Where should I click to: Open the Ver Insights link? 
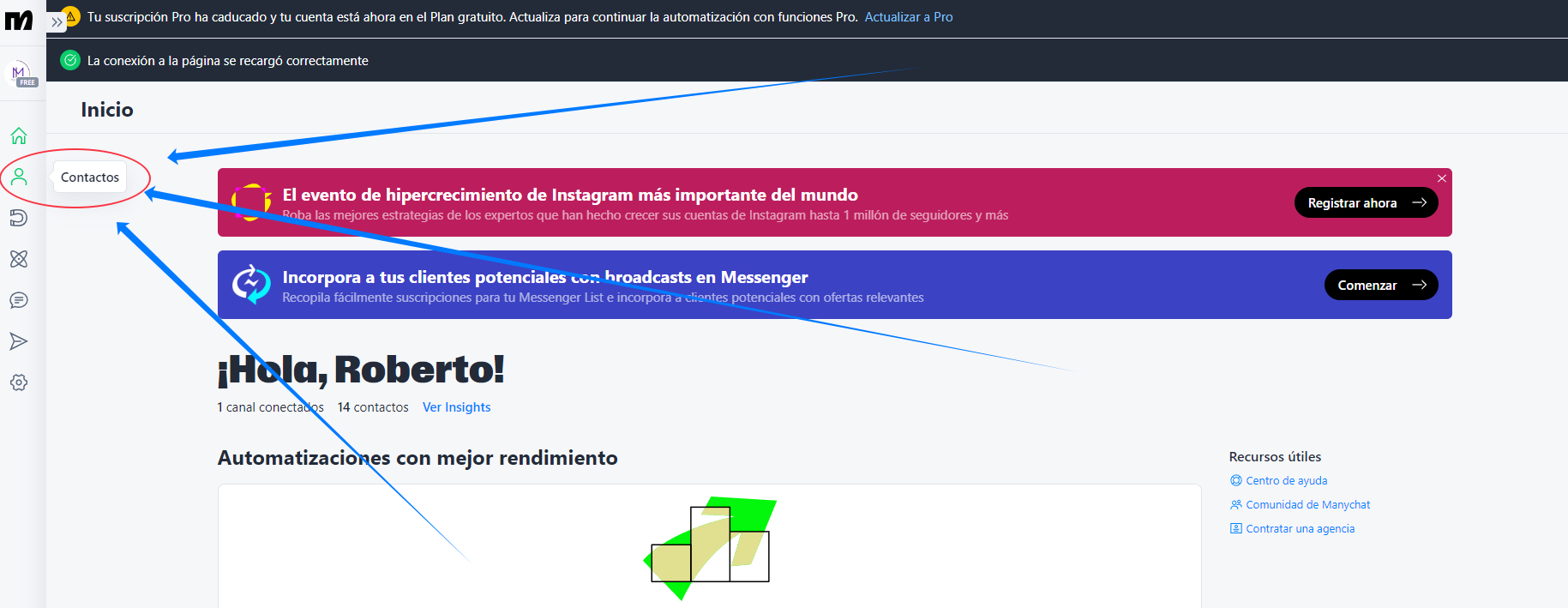[x=457, y=407]
